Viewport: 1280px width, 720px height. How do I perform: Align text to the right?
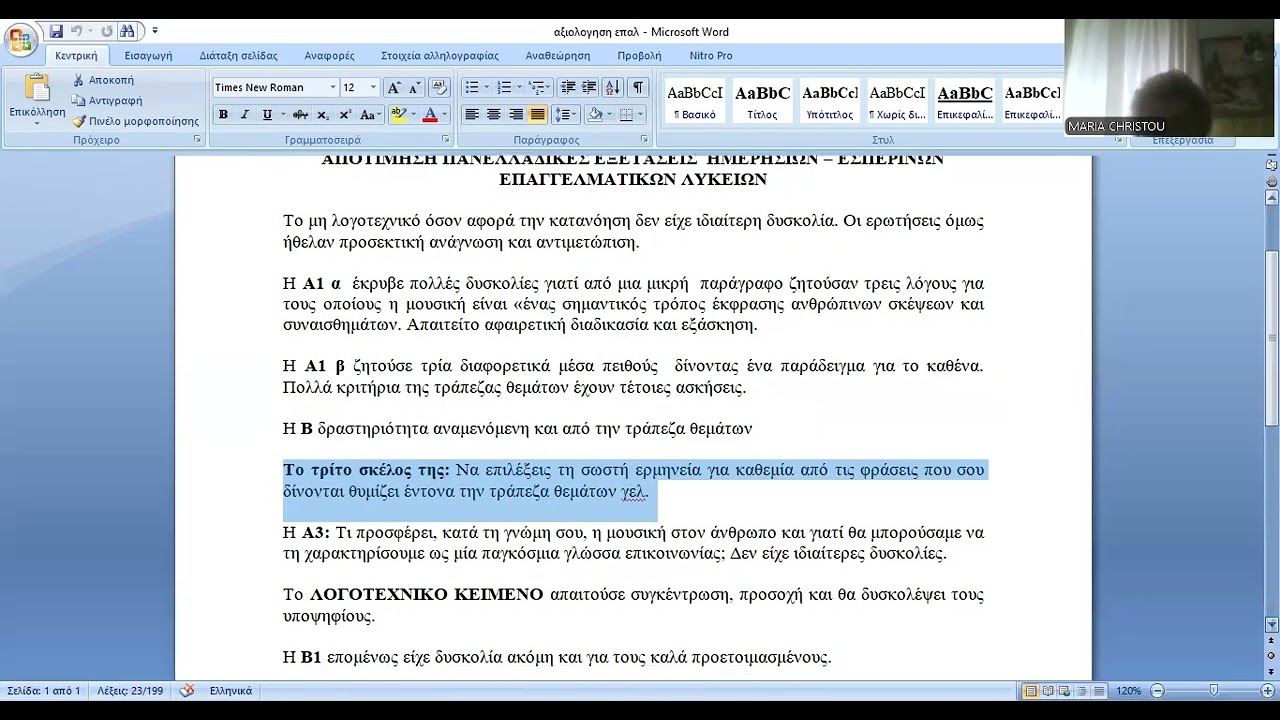[516, 115]
